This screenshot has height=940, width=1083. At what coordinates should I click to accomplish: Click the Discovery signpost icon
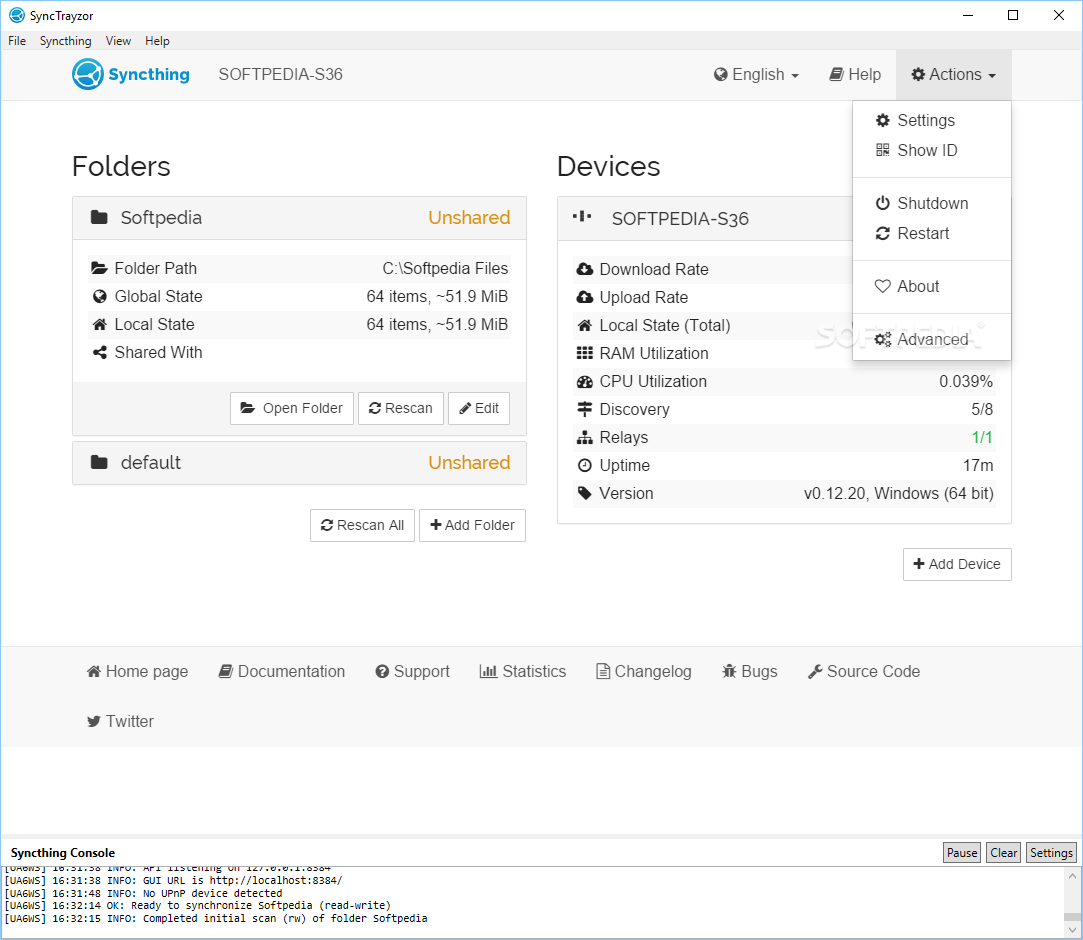tap(584, 410)
